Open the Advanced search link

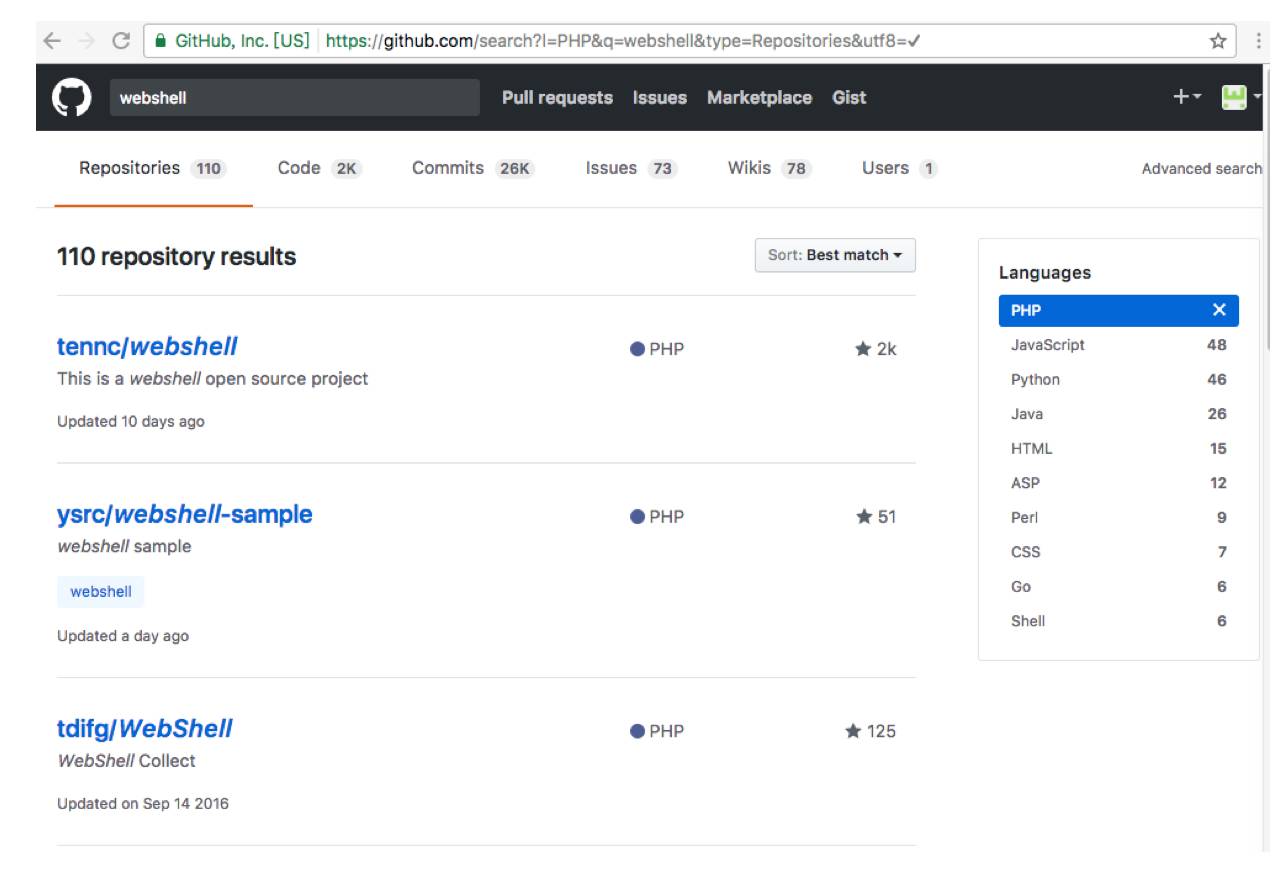click(x=1202, y=169)
